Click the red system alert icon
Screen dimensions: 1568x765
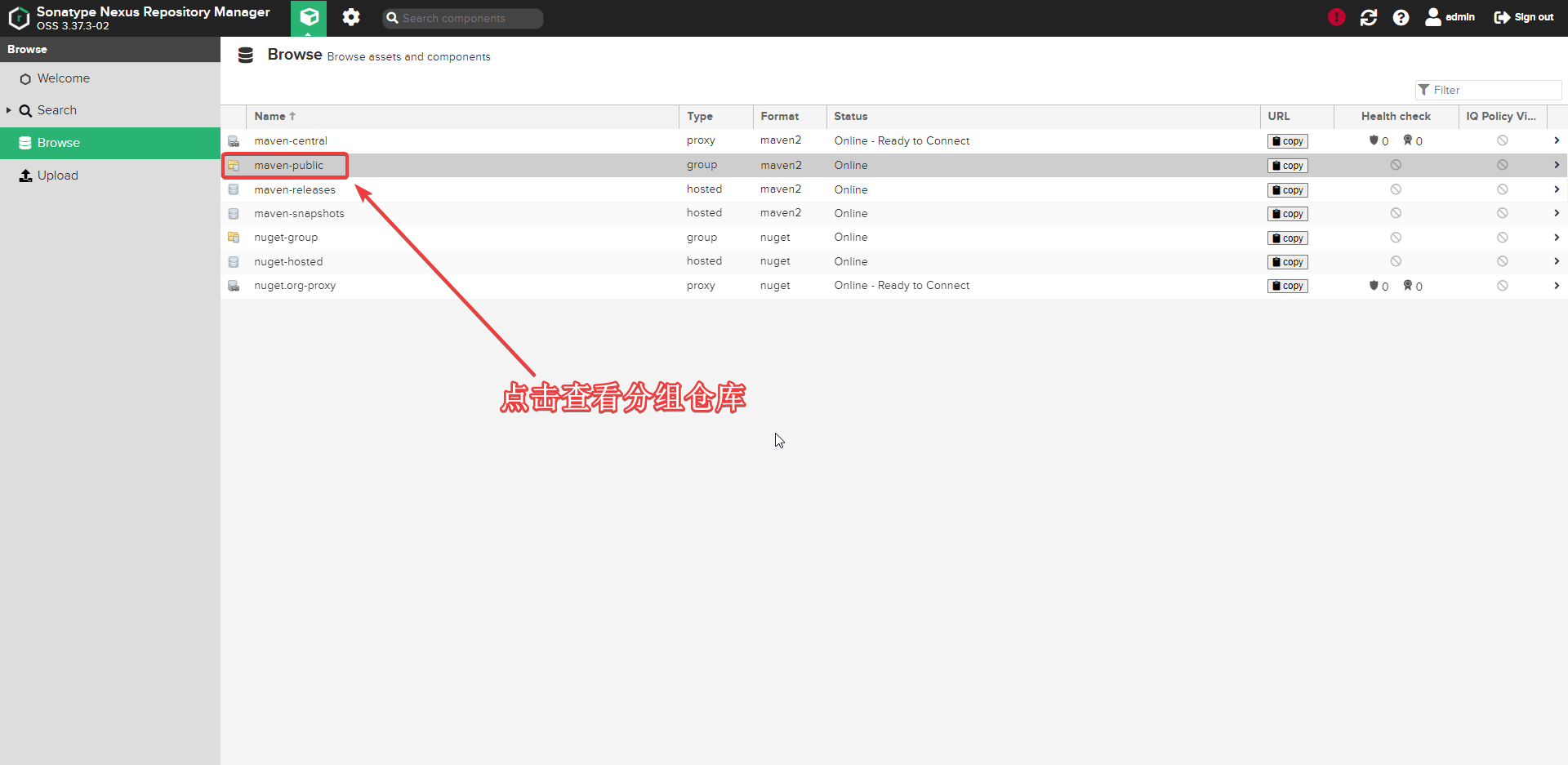1336,17
